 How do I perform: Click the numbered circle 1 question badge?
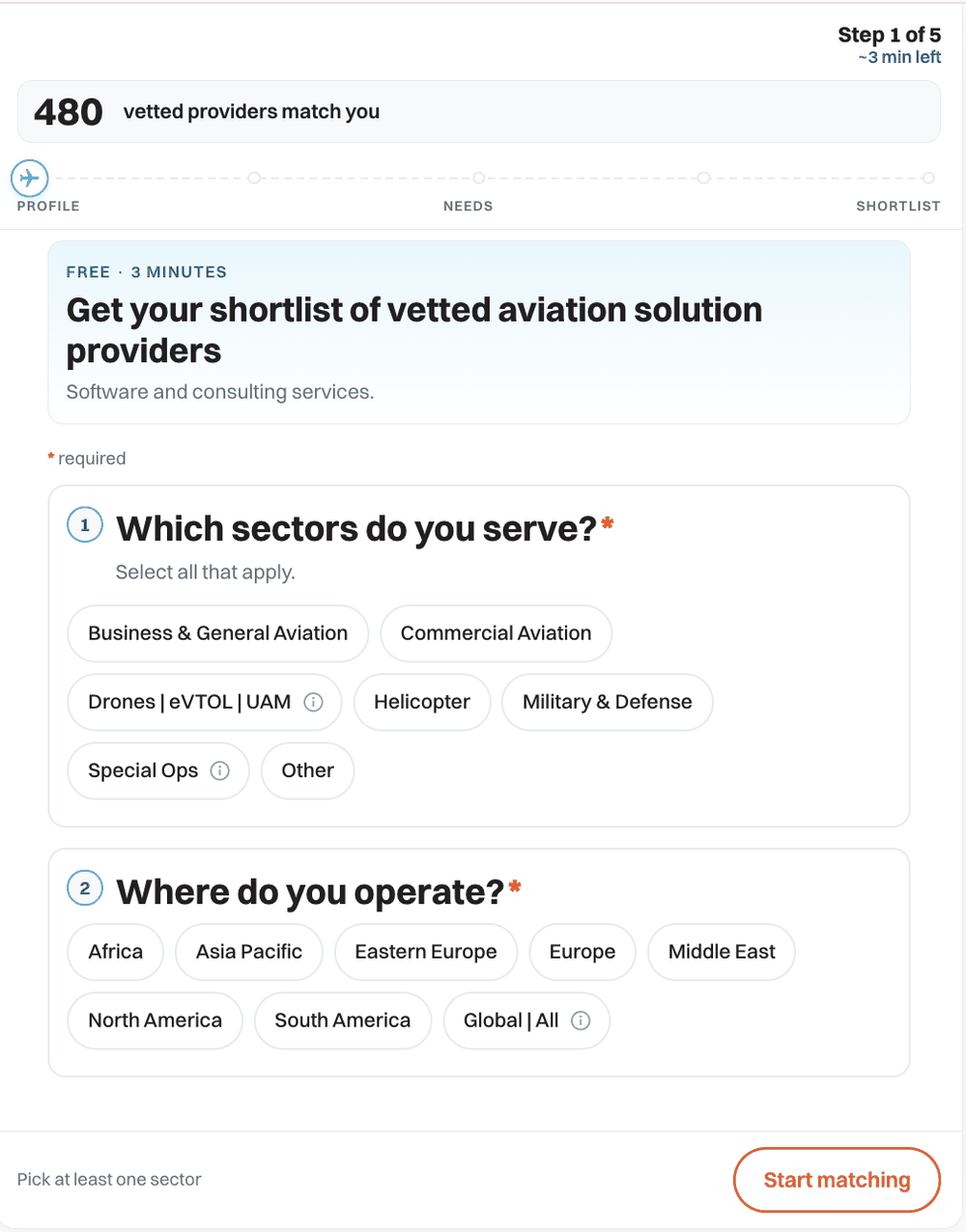click(x=85, y=525)
